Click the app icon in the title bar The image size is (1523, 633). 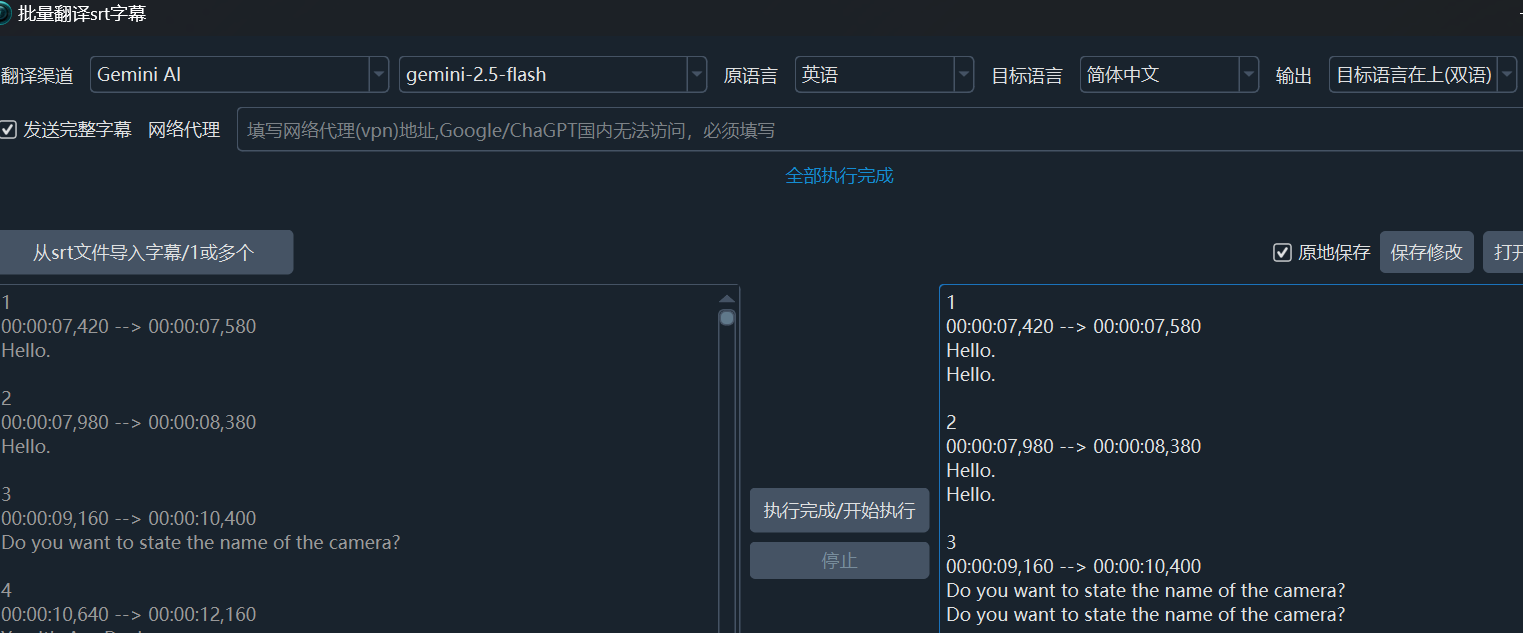pyautogui.click(x=5, y=14)
